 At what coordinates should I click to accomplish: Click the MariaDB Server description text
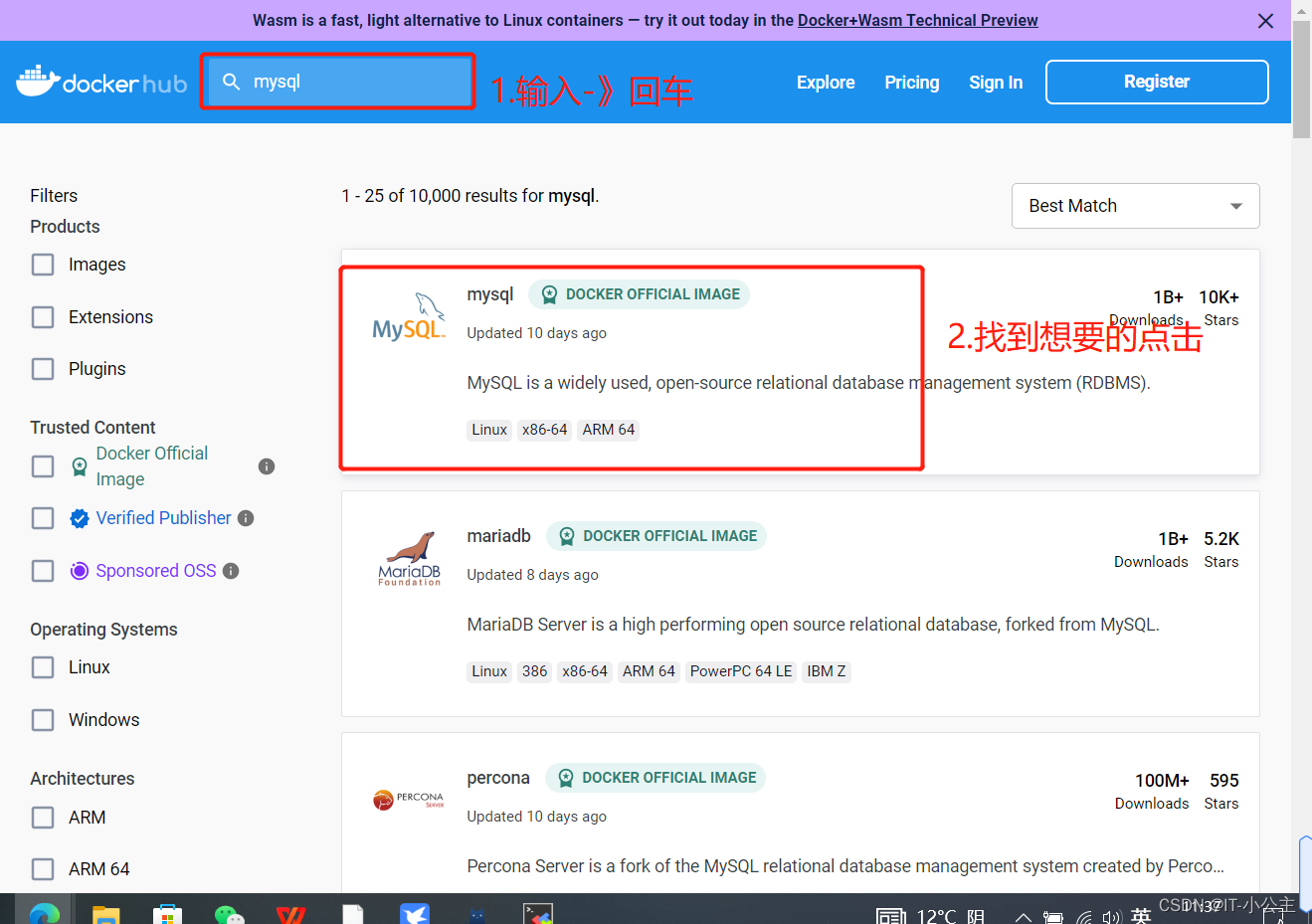[x=813, y=625]
